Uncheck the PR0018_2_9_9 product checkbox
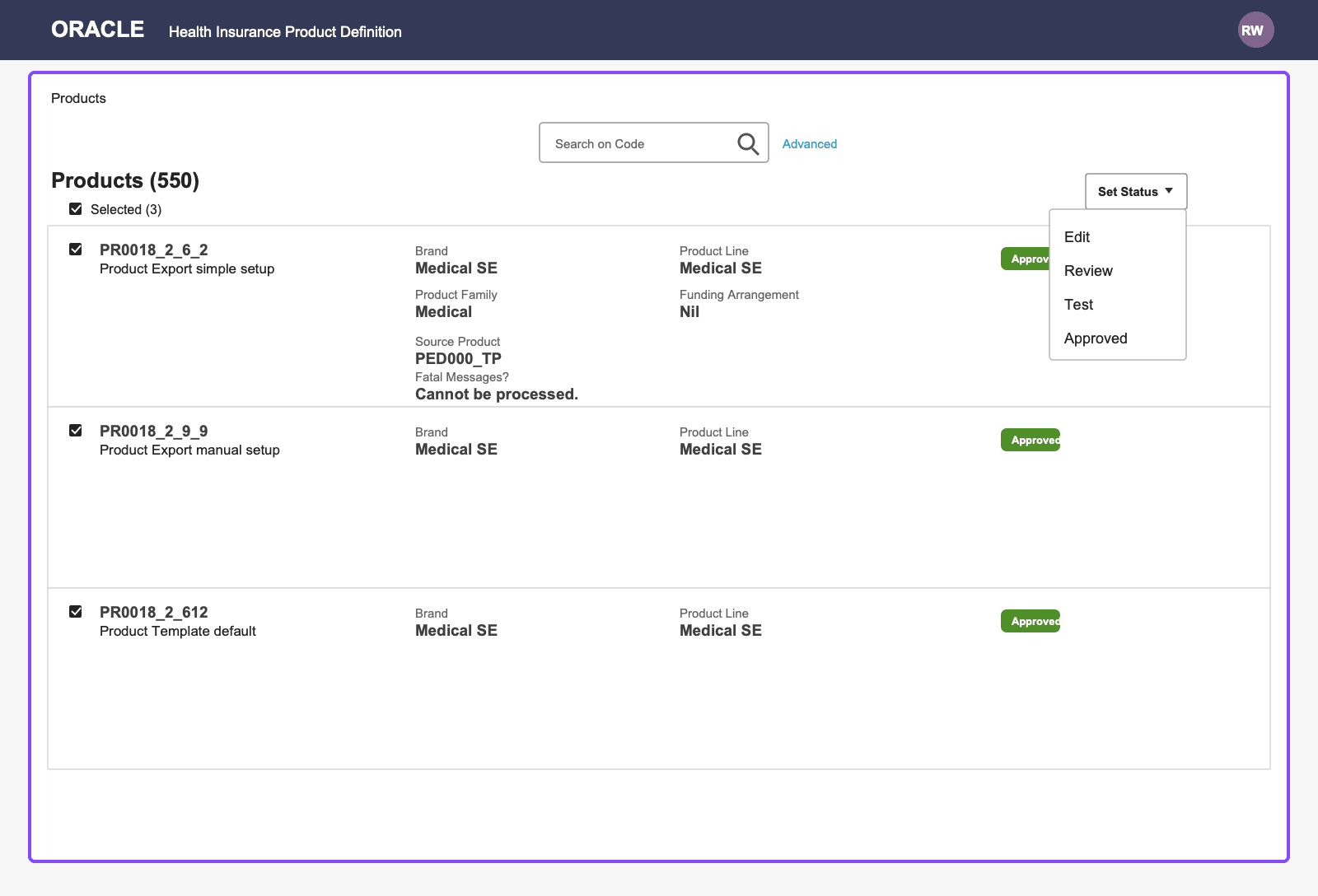Image resolution: width=1318 pixels, height=896 pixels. [76, 431]
